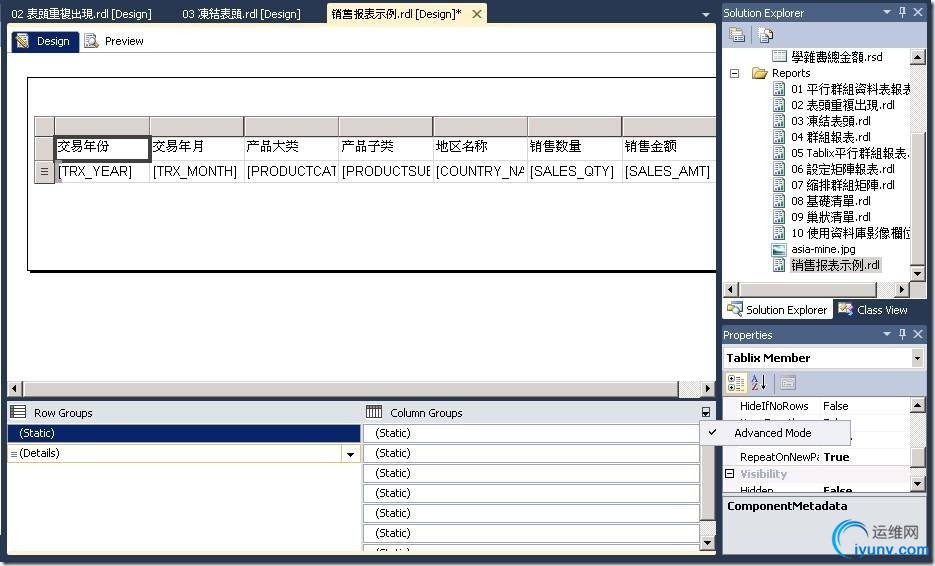935x566 pixels.
Task: Select [TRX_YEAR] data cell
Action: click(x=102, y=172)
